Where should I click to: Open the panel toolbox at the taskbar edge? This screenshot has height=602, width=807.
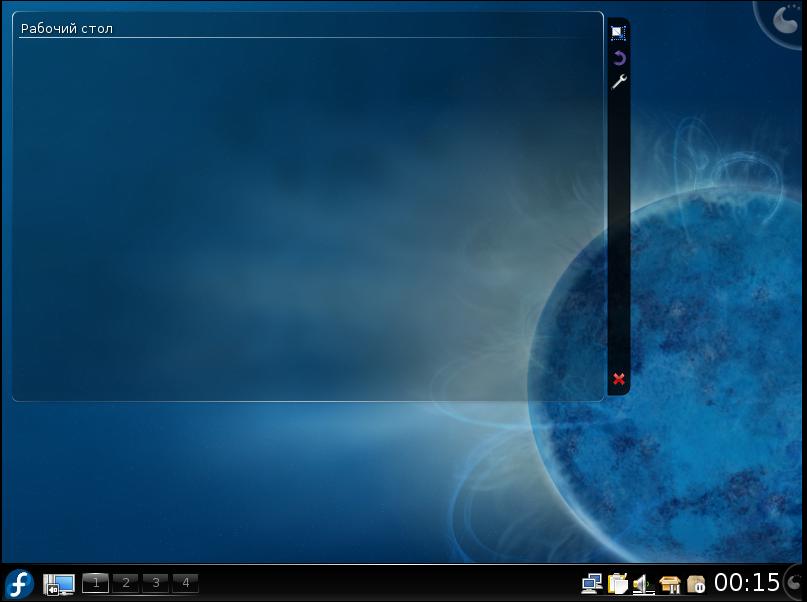795,582
